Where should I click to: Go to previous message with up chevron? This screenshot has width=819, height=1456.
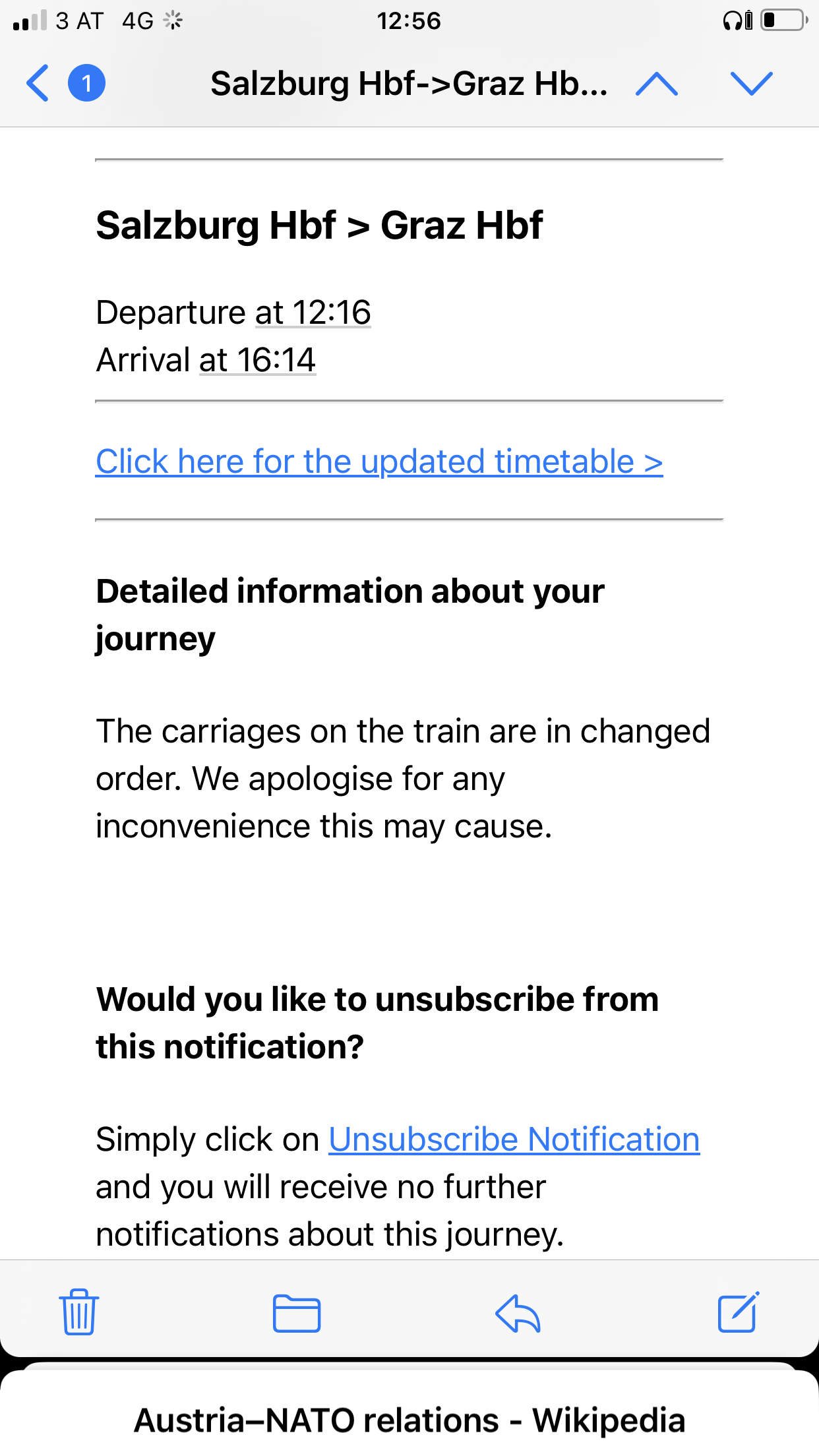click(656, 84)
